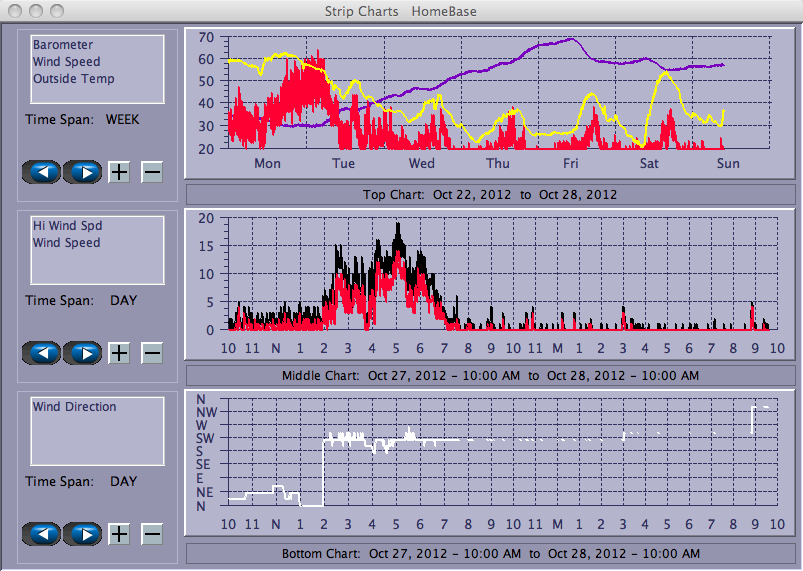Select Barometer in the top chart list

tap(63, 45)
